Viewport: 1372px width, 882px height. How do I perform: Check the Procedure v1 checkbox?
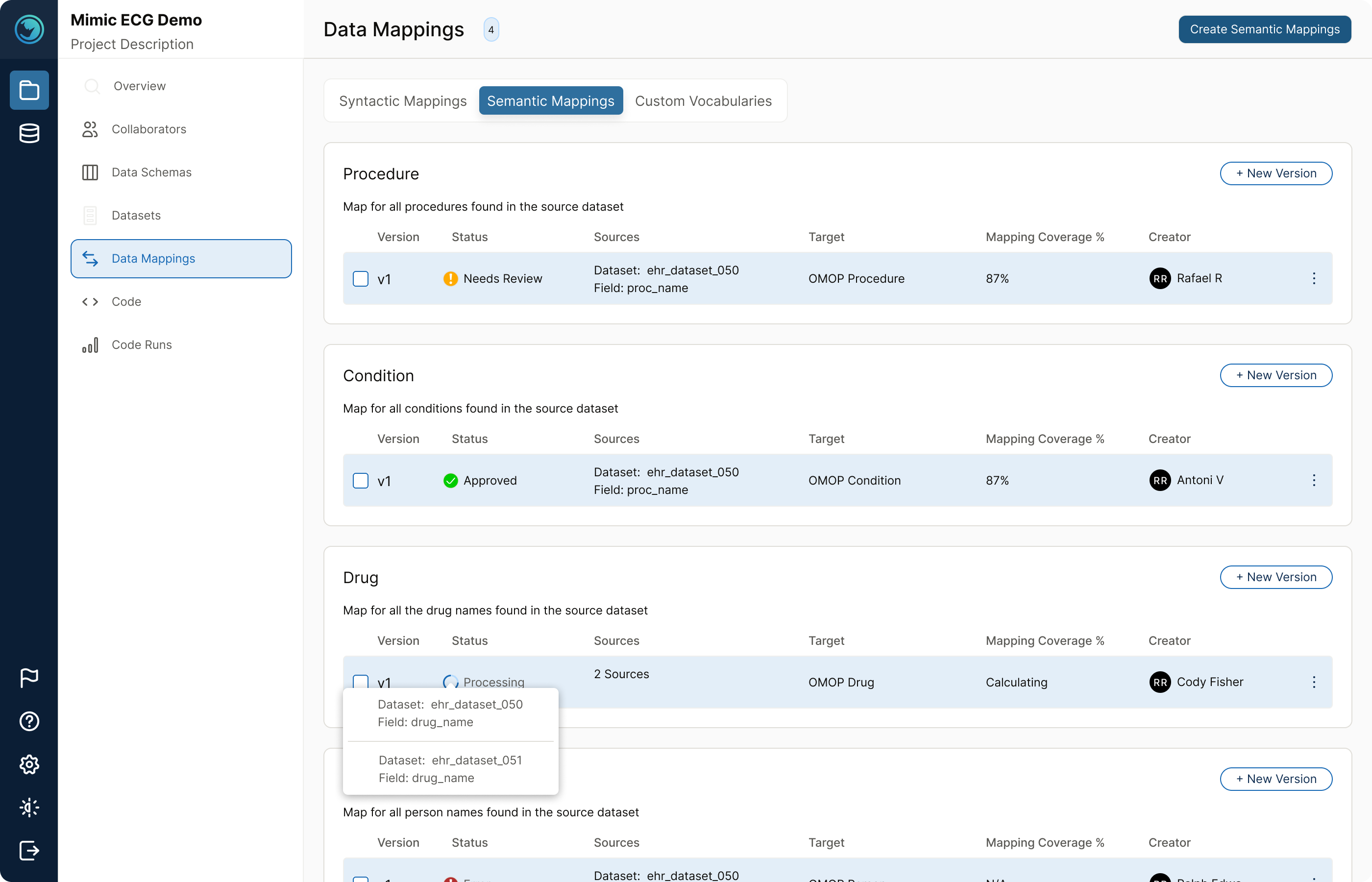(361, 279)
